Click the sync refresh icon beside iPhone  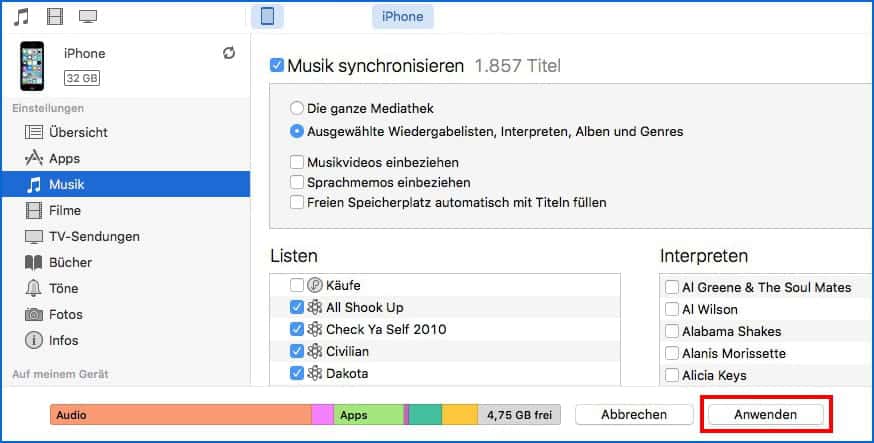pyautogui.click(x=229, y=53)
